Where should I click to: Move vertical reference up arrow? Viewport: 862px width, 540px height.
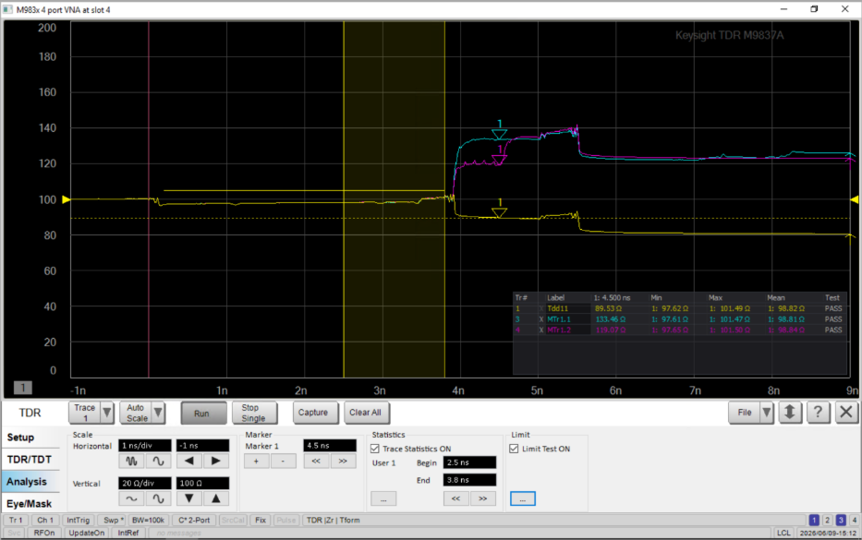(x=216, y=499)
